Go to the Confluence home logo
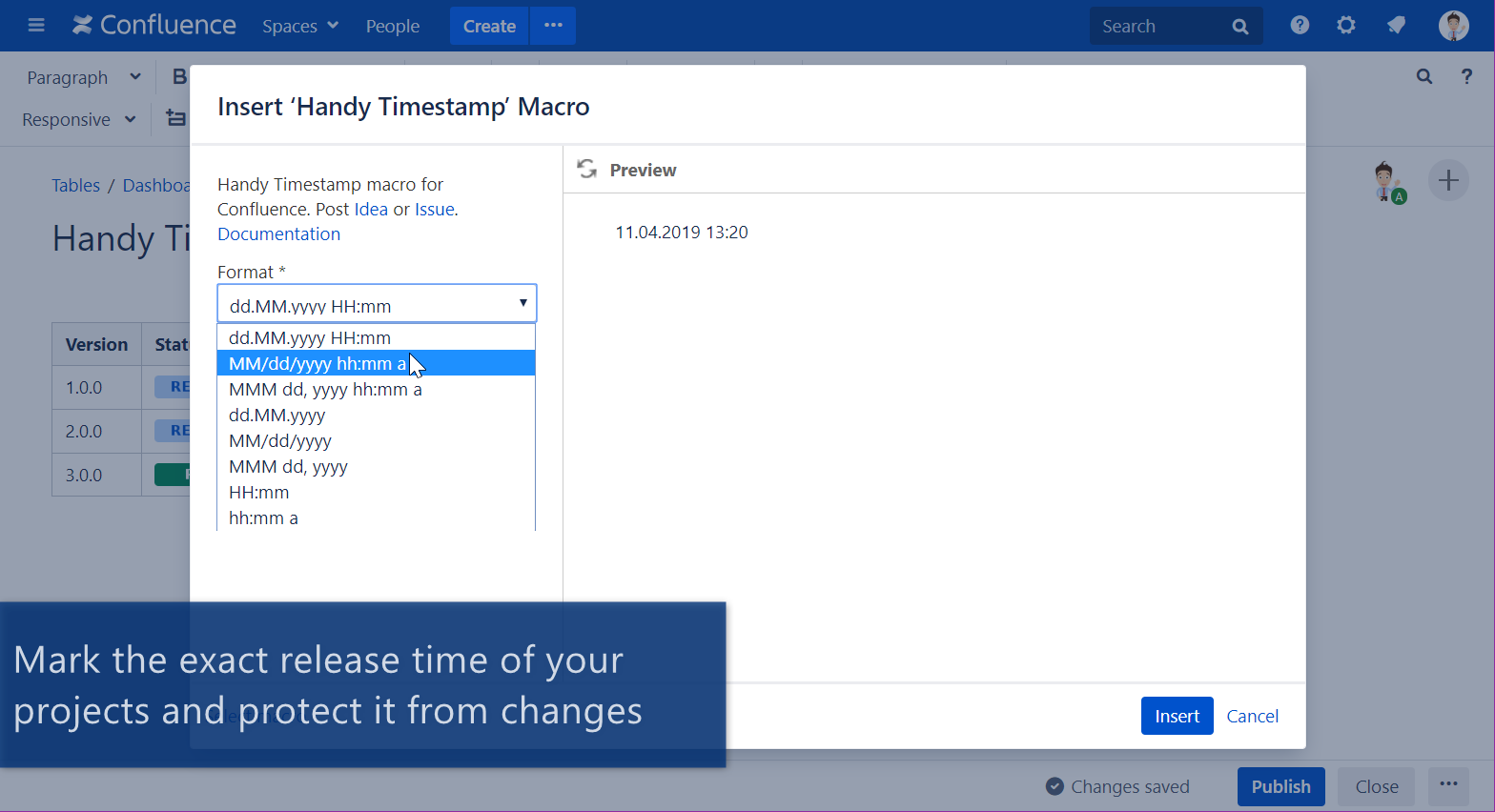Viewport: 1495px width, 812px height. point(154,26)
